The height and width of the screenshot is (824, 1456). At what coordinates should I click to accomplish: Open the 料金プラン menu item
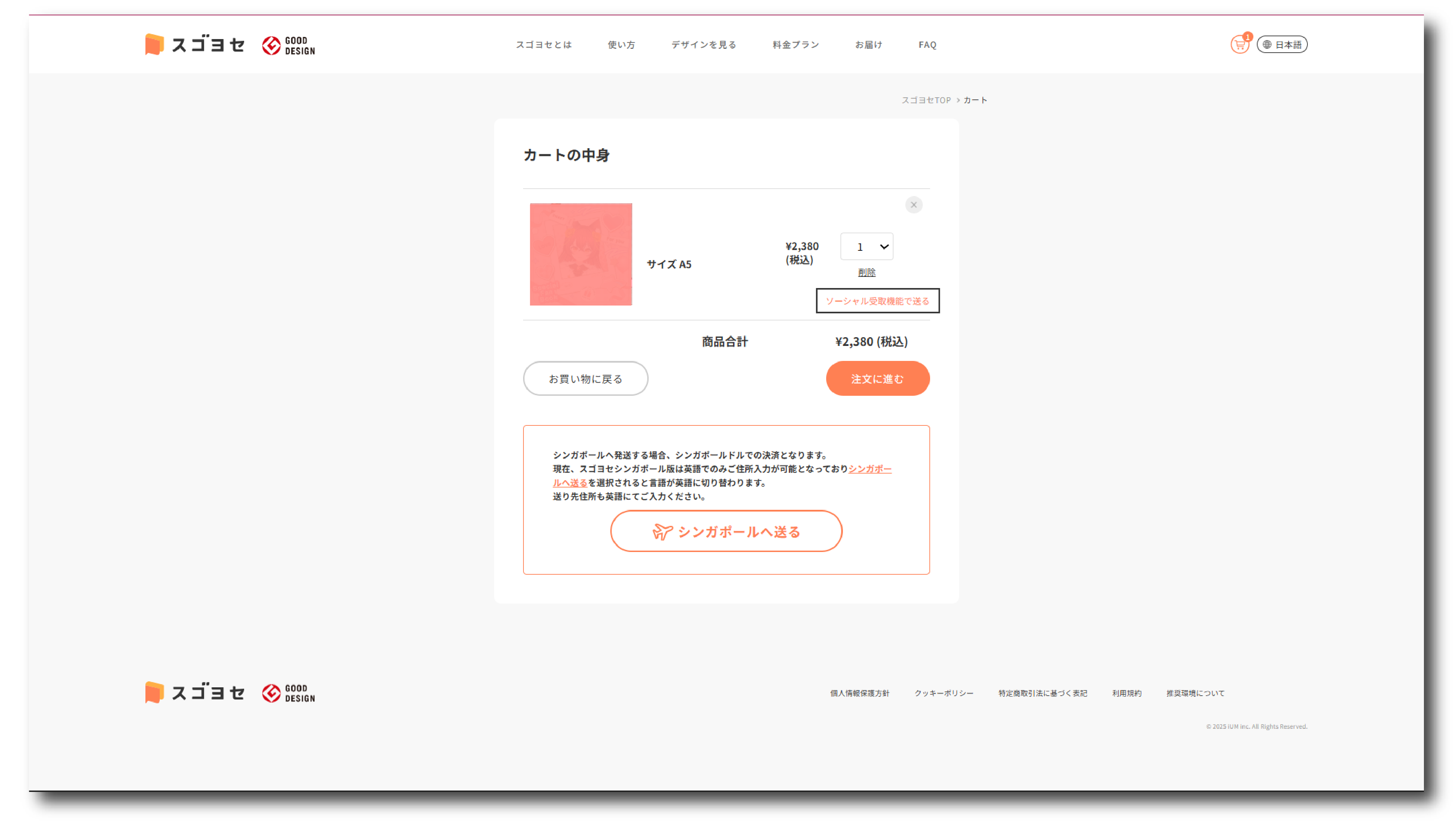coord(795,45)
